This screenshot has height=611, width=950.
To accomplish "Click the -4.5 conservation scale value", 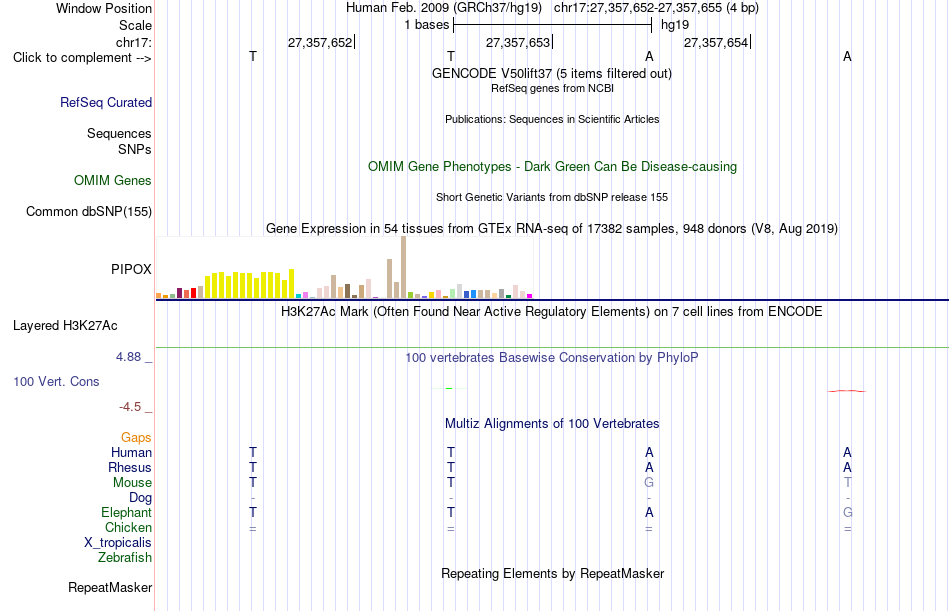I will (130, 407).
